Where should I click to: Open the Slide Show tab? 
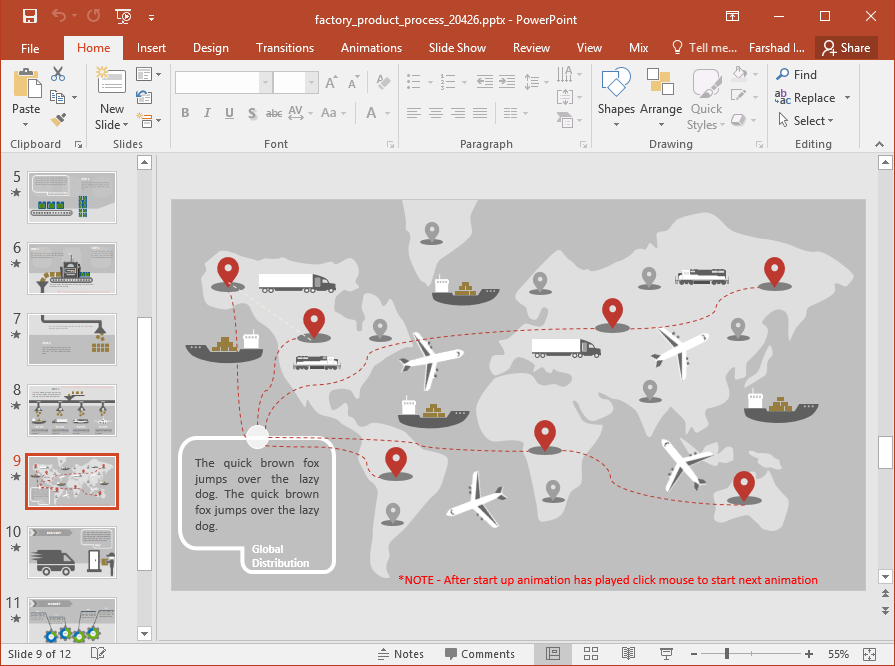[456, 47]
